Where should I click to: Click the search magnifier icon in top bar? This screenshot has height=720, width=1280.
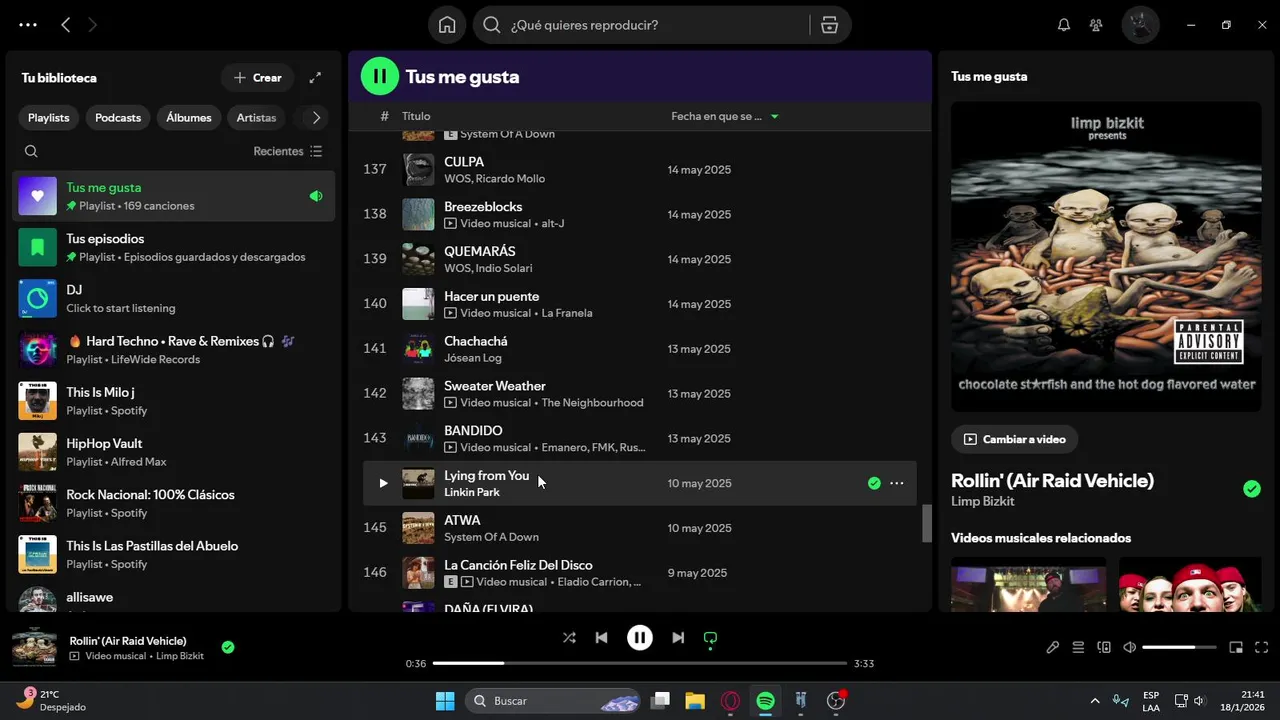coord(492,25)
